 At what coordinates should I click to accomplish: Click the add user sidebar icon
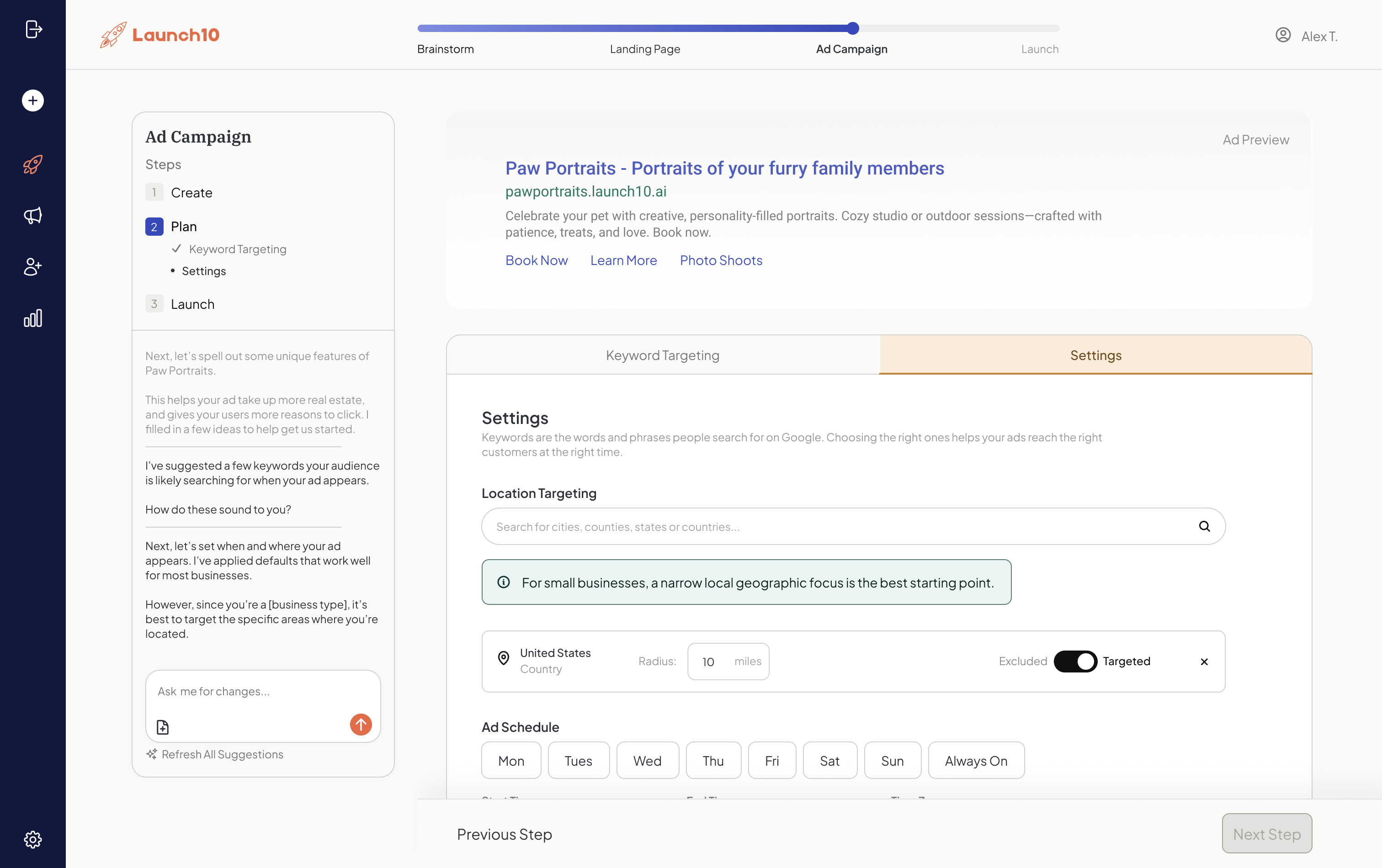coord(33,267)
